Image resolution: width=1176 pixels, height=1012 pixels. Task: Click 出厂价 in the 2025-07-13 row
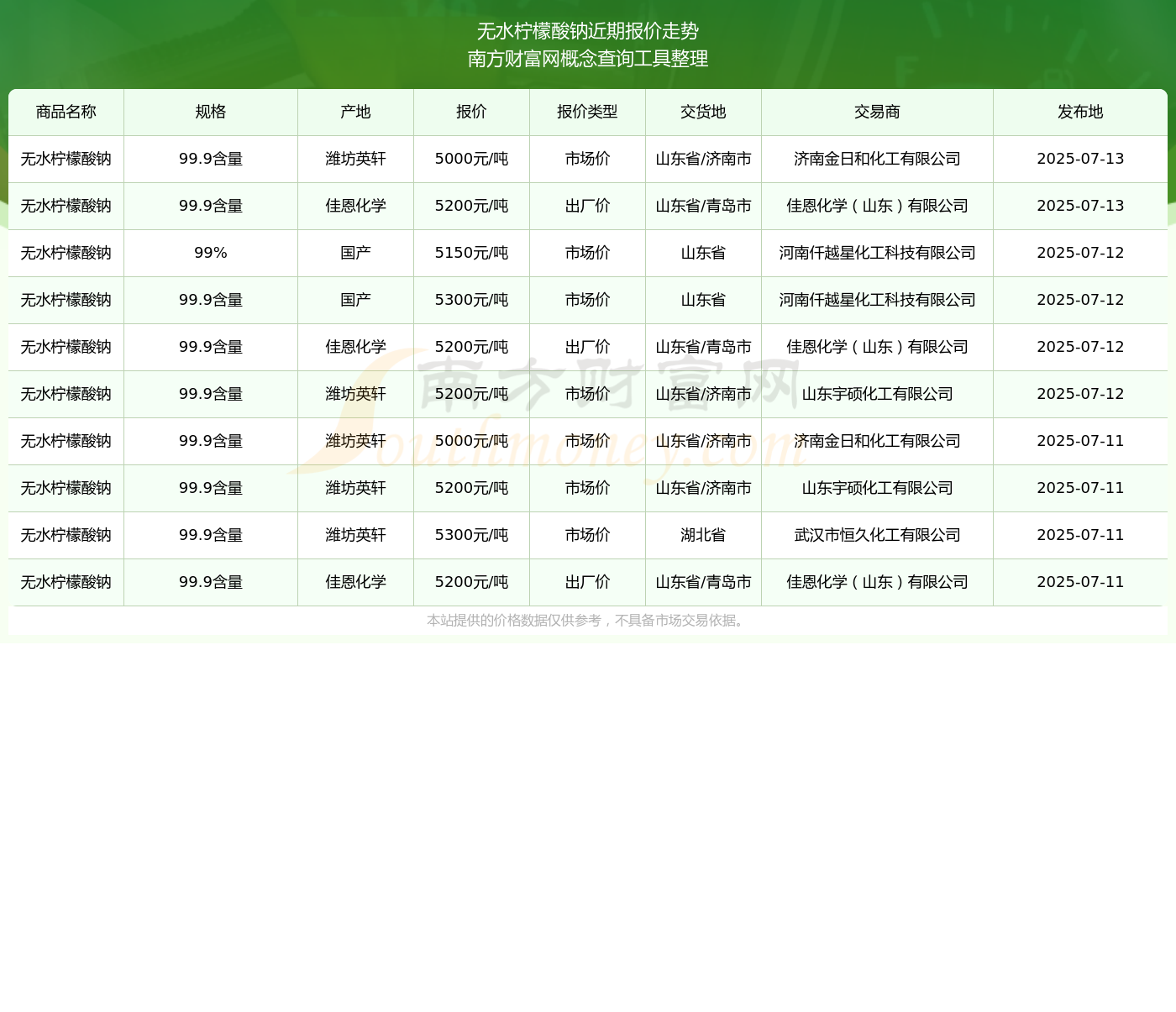pyautogui.click(x=588, y=206)
